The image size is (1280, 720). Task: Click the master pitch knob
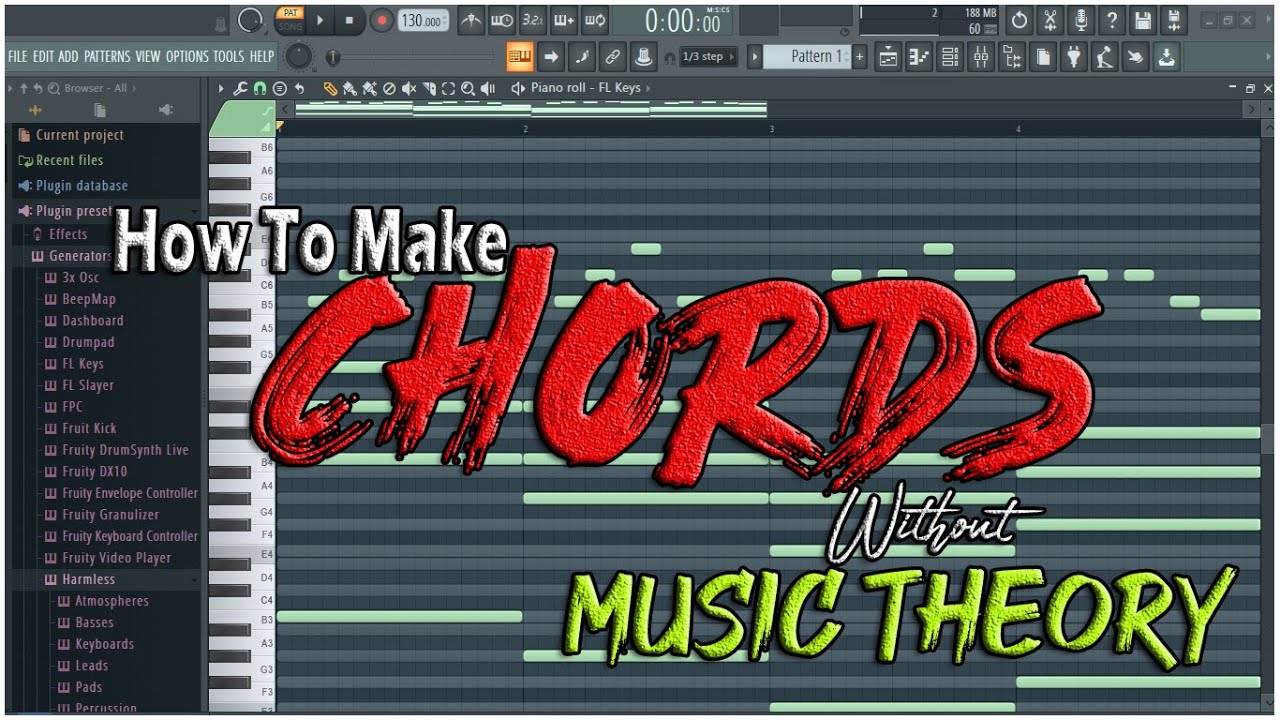(298, 58)
